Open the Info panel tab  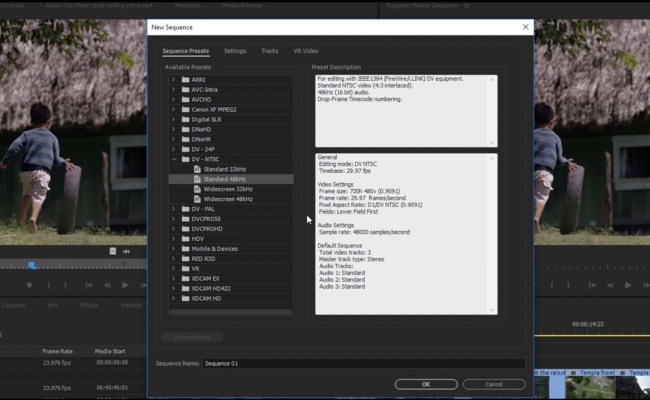pyautogui.click(x=53, y=305)
